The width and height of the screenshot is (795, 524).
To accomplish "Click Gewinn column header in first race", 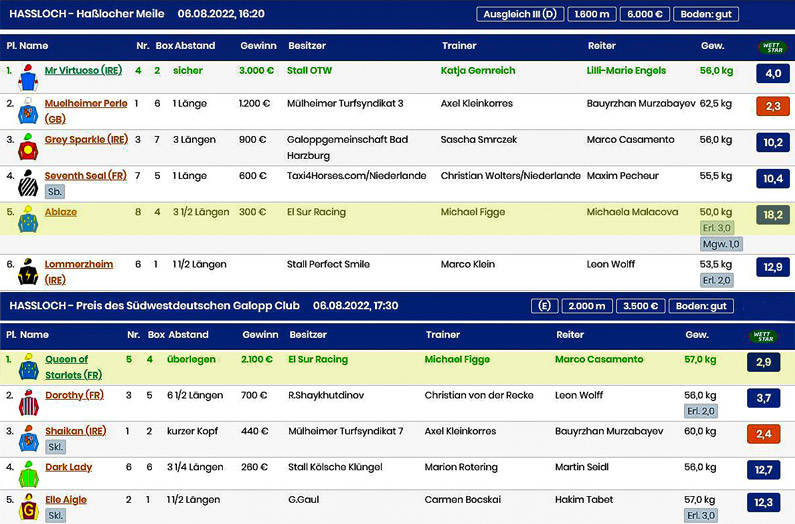I will 259,46.
